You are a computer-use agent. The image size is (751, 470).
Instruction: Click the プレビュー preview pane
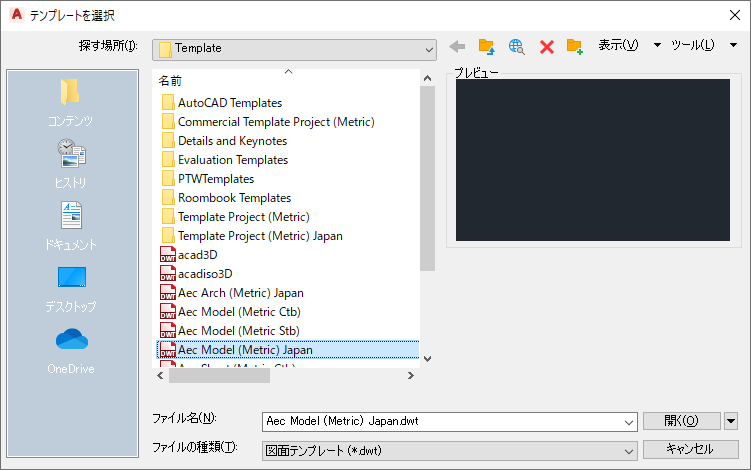[593, 160]
